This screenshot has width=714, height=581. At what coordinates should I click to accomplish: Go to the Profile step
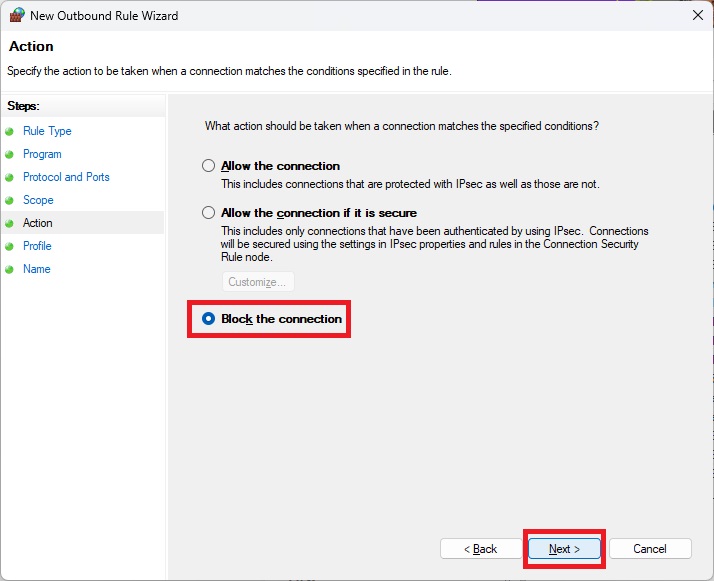(x=37, y=246)
